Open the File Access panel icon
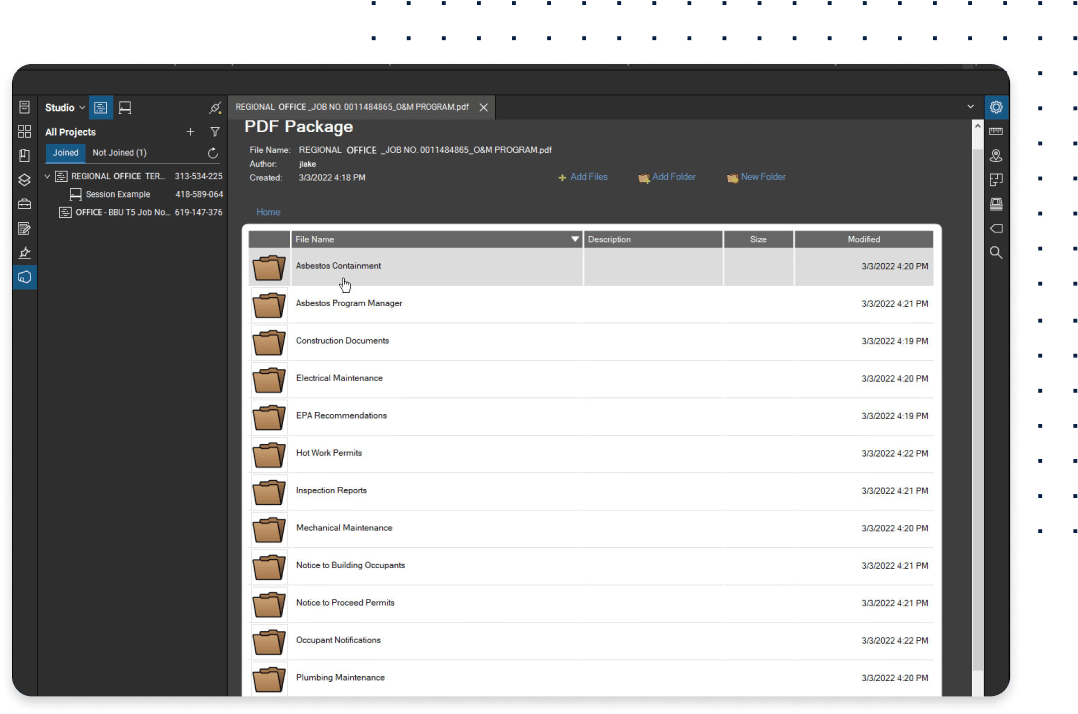1078x714 pixels. click(25, 107)
